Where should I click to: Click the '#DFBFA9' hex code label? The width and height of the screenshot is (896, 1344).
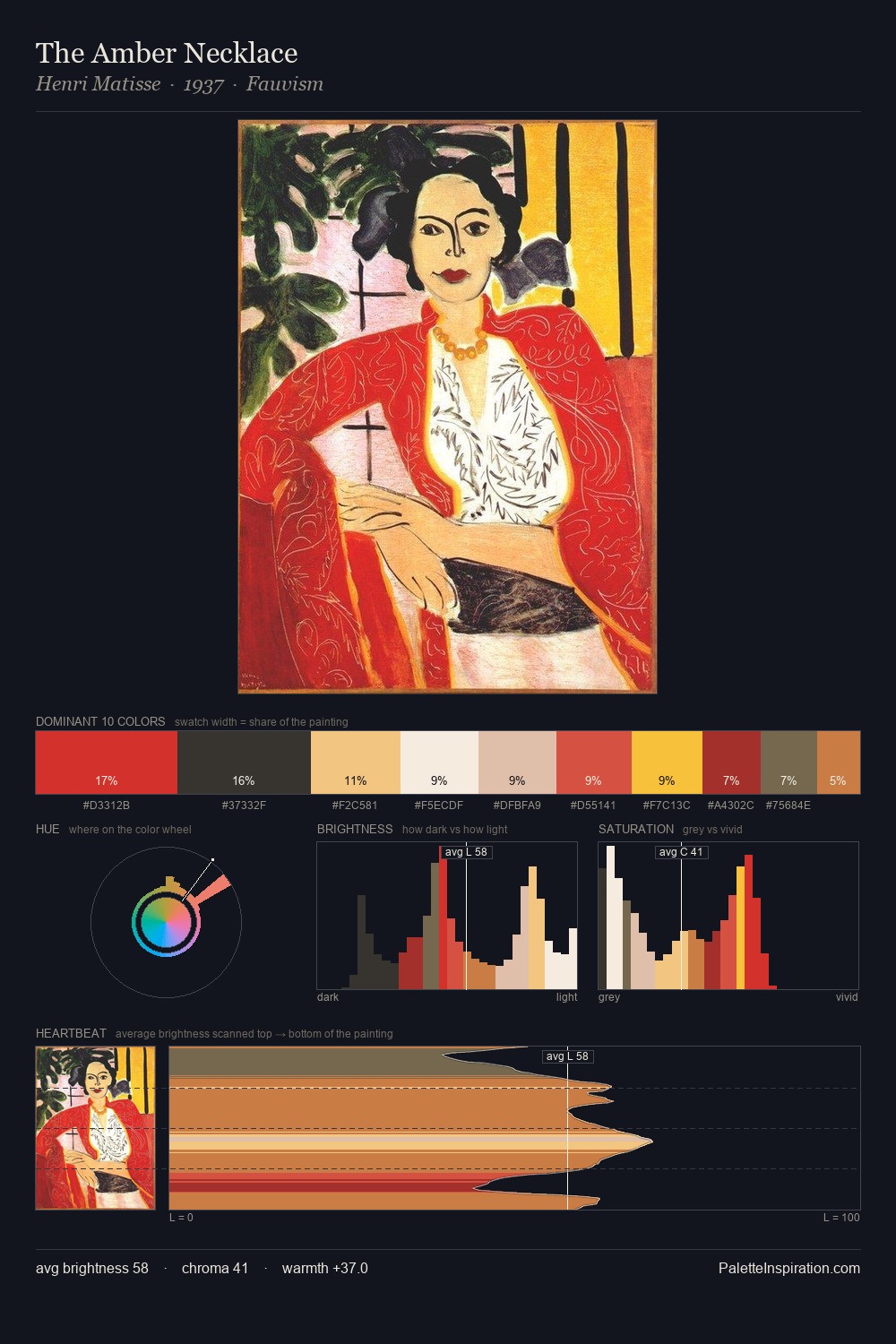(517, 805)
